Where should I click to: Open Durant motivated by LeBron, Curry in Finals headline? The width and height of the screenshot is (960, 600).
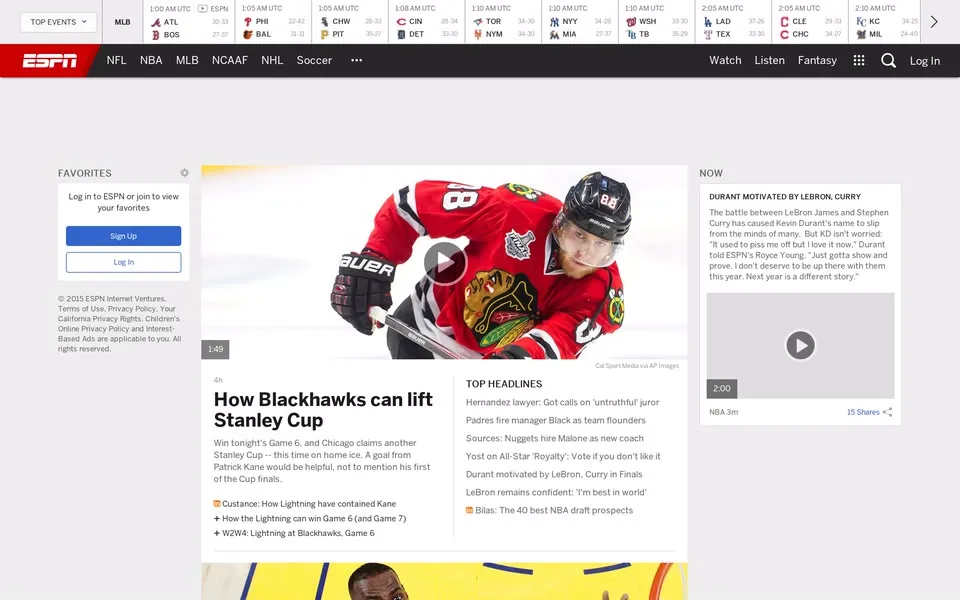pyautogui.click(x=553, y=474)
